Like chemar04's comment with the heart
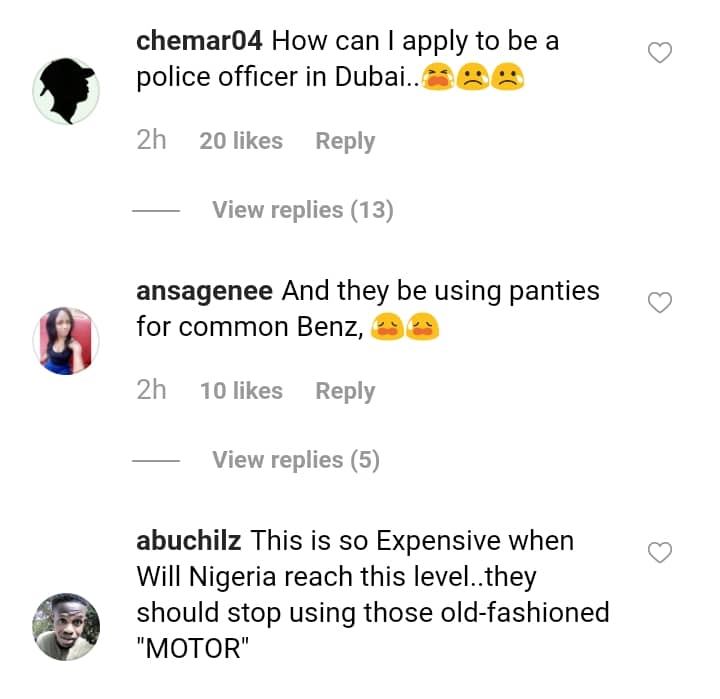The image size is (720, 699). [x=660, y=53]
